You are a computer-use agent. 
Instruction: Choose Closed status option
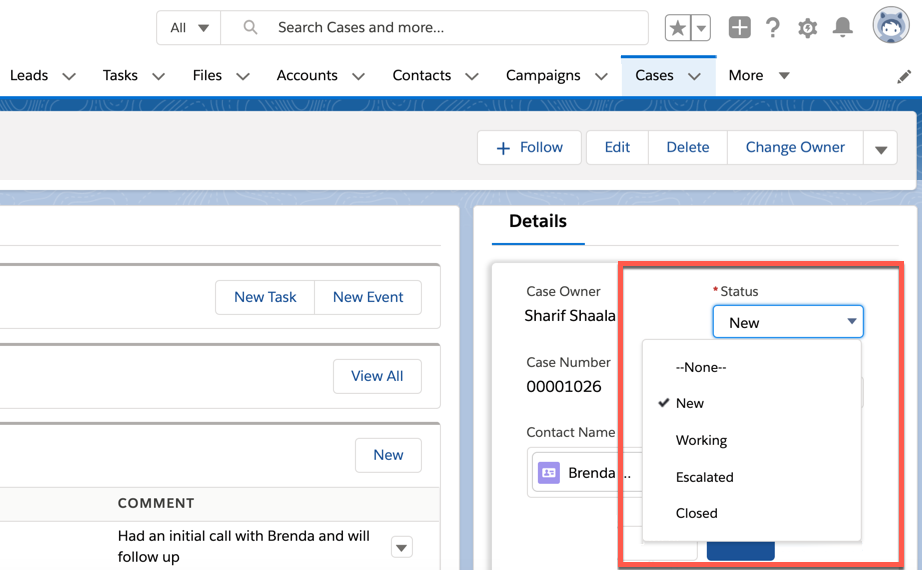(752, 514)
